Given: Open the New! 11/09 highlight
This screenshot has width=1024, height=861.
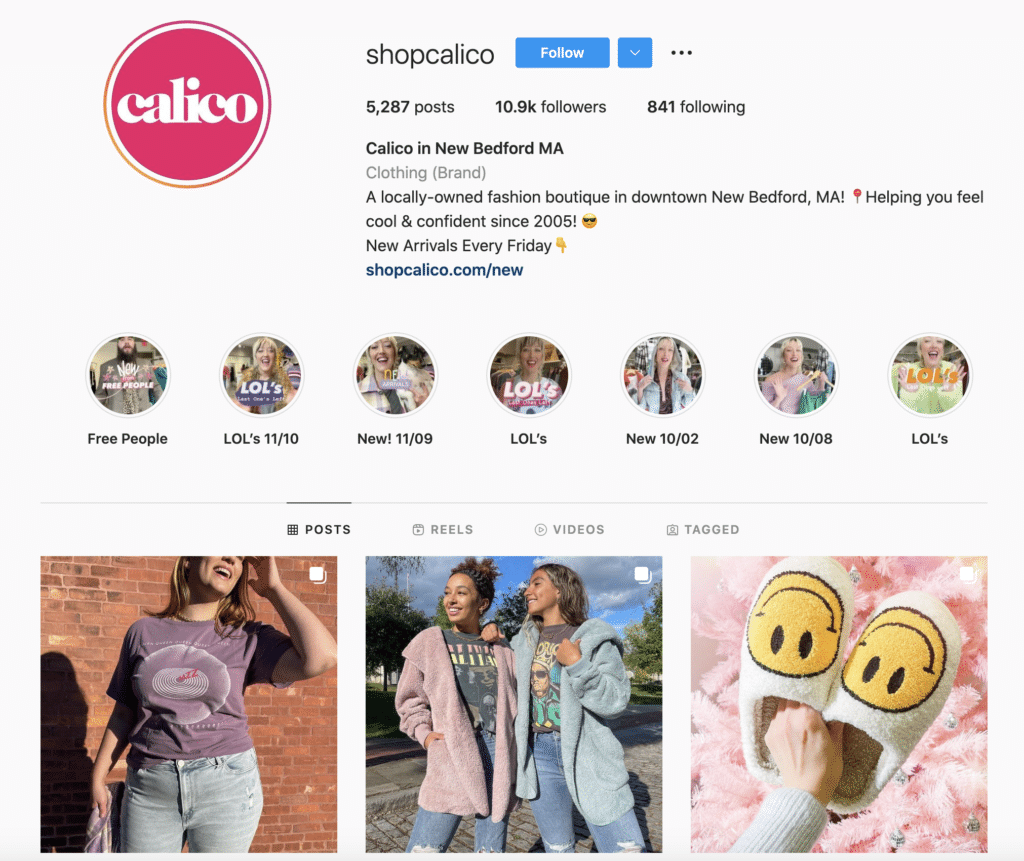Looking at the screenshot, I should tap(395, 375).
